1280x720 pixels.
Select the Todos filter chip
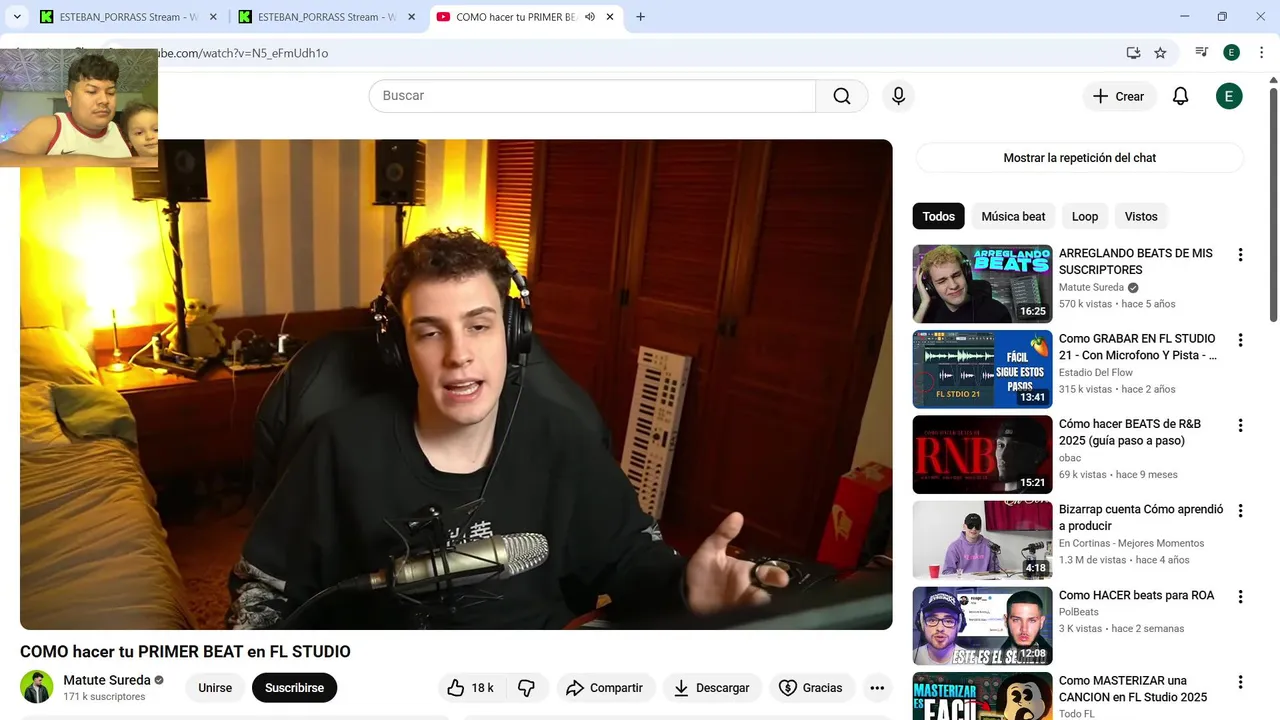click(938, 216)
